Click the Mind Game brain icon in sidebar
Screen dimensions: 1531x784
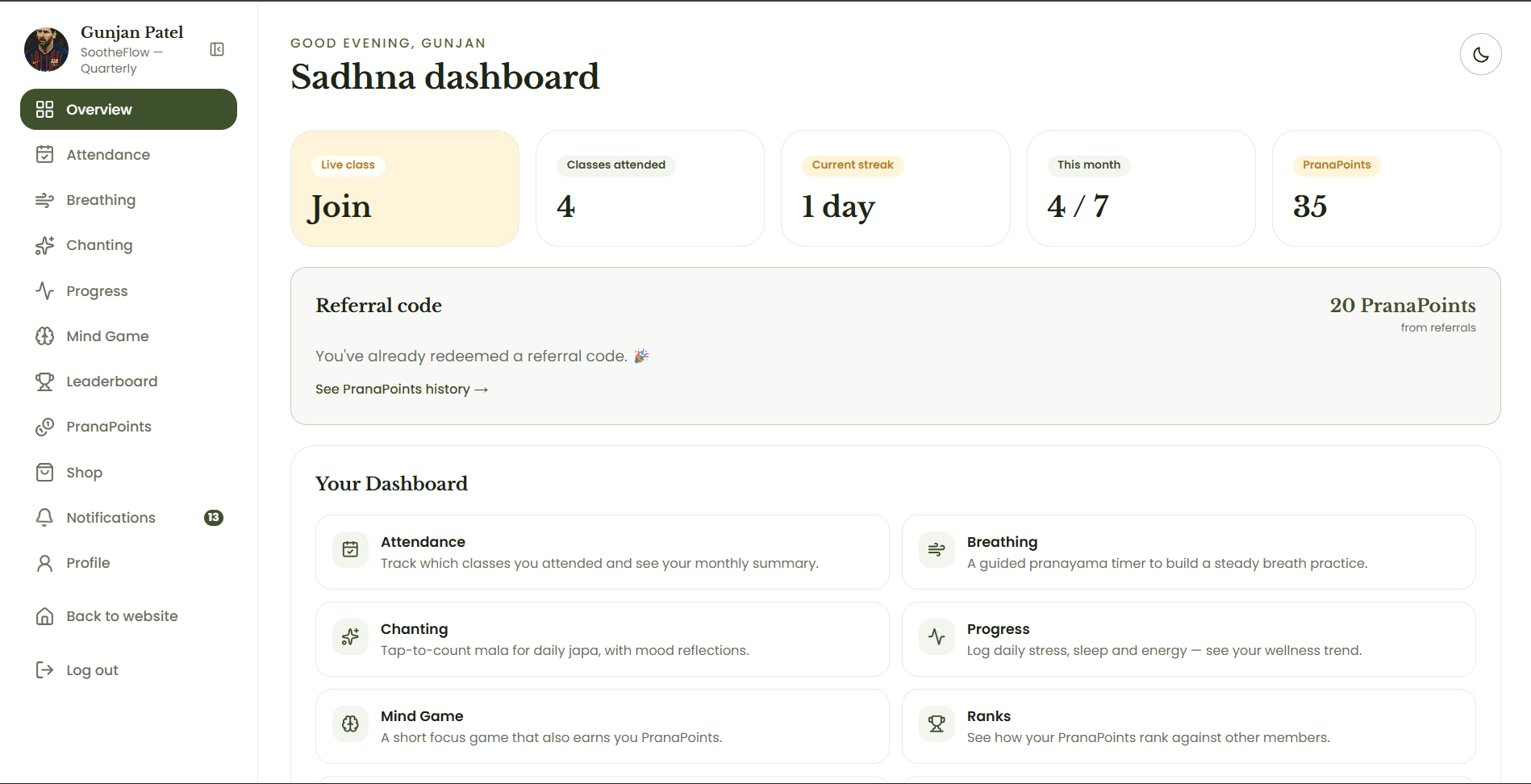pos(45,336)
